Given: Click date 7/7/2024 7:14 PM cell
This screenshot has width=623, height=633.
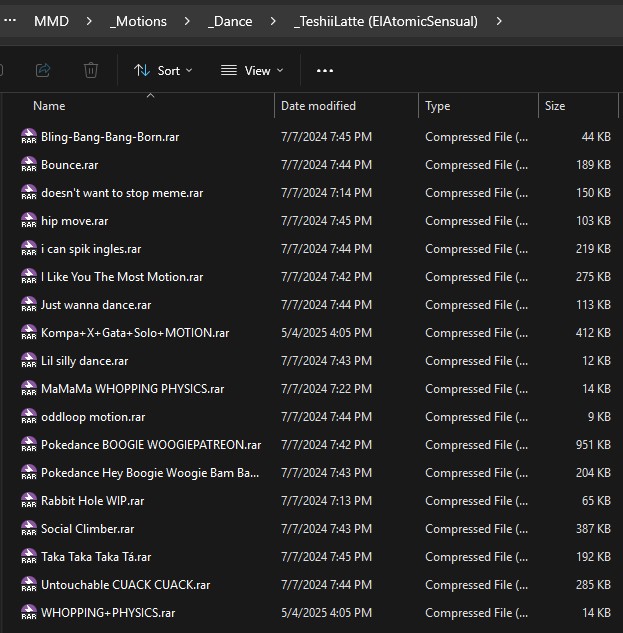Looking at the screenshot, I should coord(326,193).
